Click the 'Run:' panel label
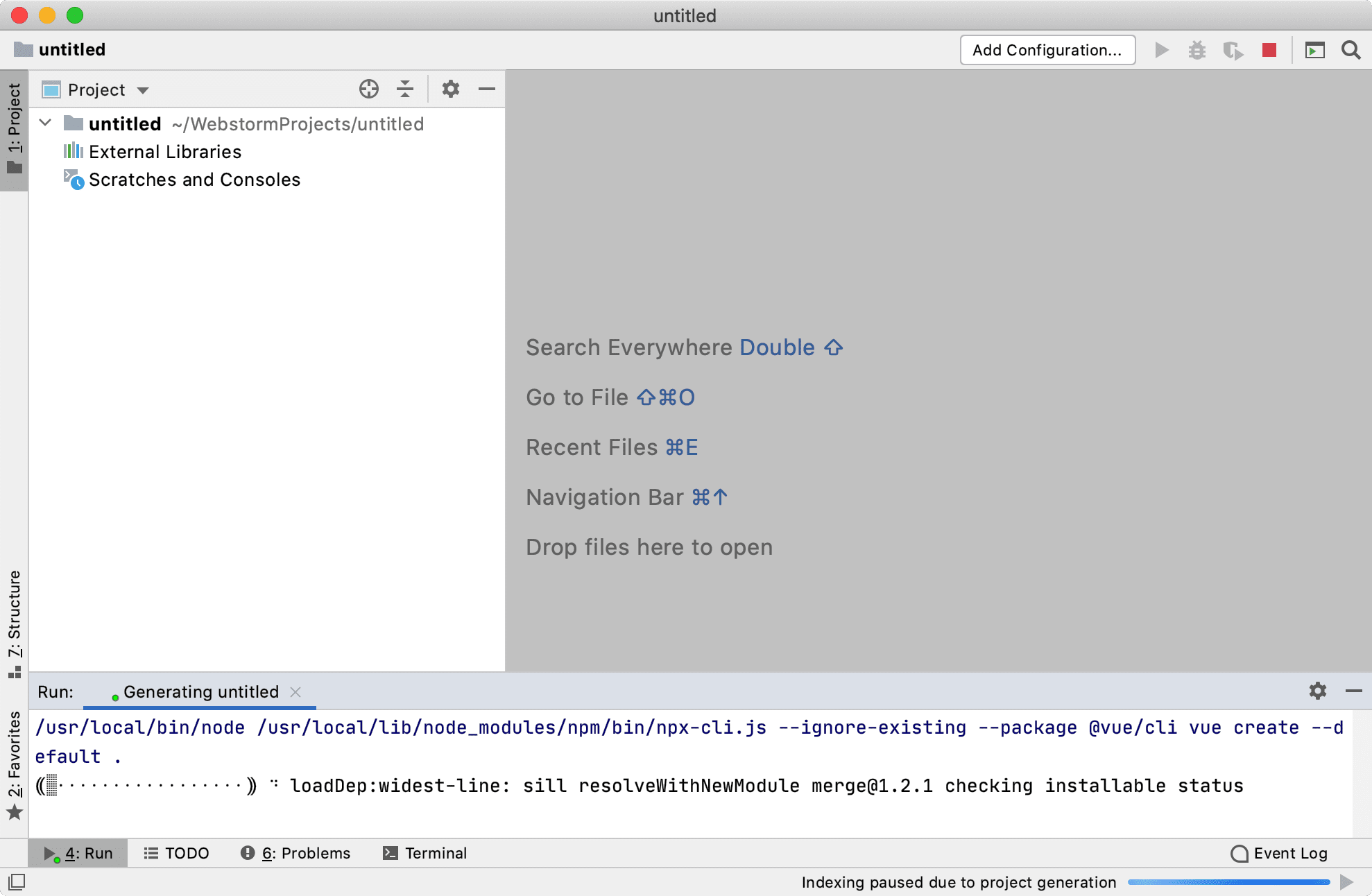 tap(55, 691)
